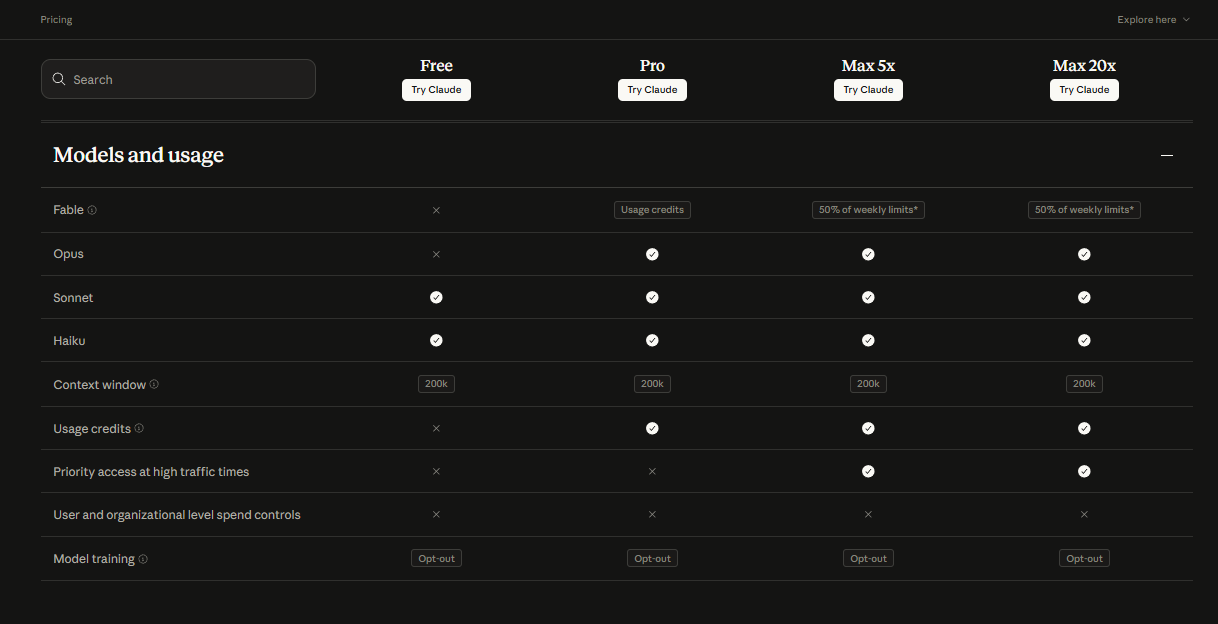1218x624 pixels.
Task: Click the Haiku checkmark under Free
Action: pos(436,340)
